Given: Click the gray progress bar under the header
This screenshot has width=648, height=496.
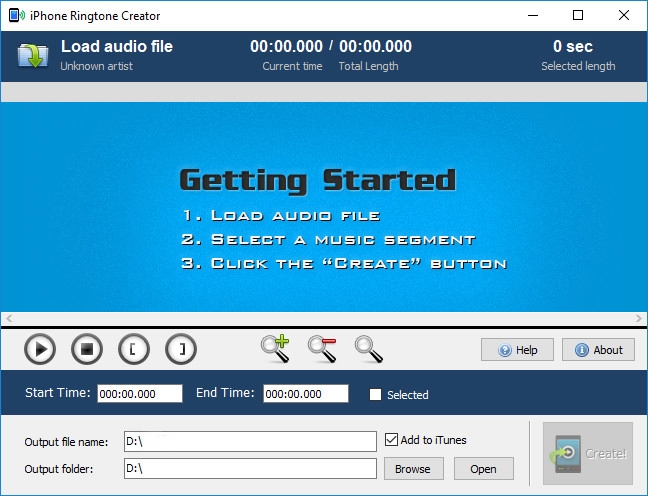Looking at the screenshot, I should (x=324, y=92).
